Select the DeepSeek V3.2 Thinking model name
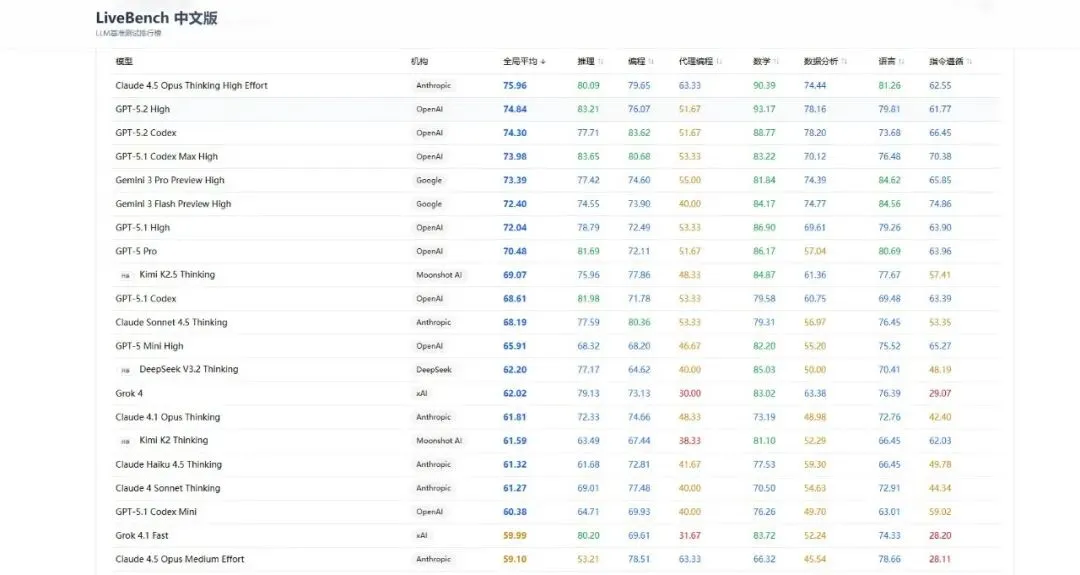 (189, 369)
